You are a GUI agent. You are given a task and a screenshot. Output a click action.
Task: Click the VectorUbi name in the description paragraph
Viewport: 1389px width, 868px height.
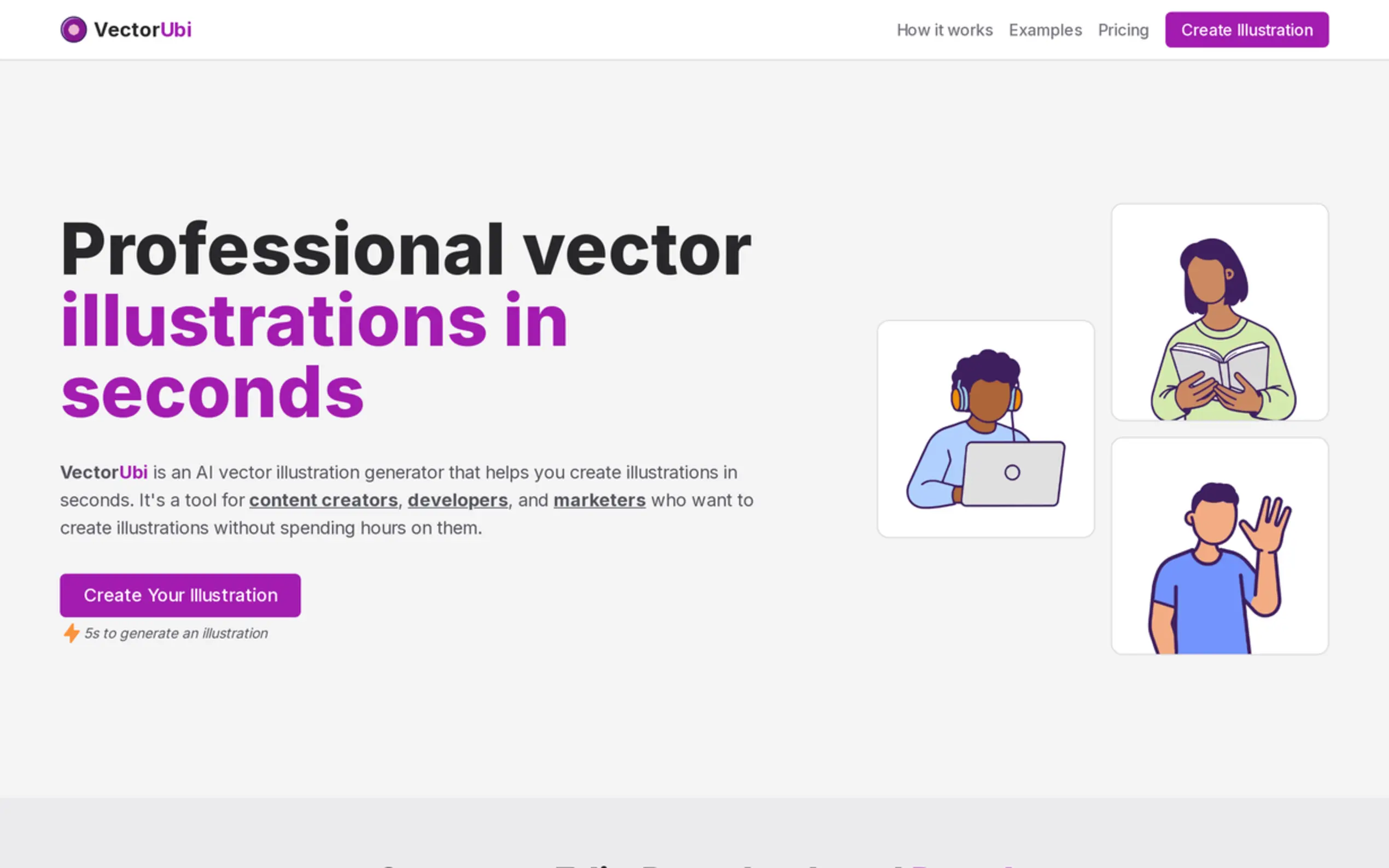click(104, 472)
